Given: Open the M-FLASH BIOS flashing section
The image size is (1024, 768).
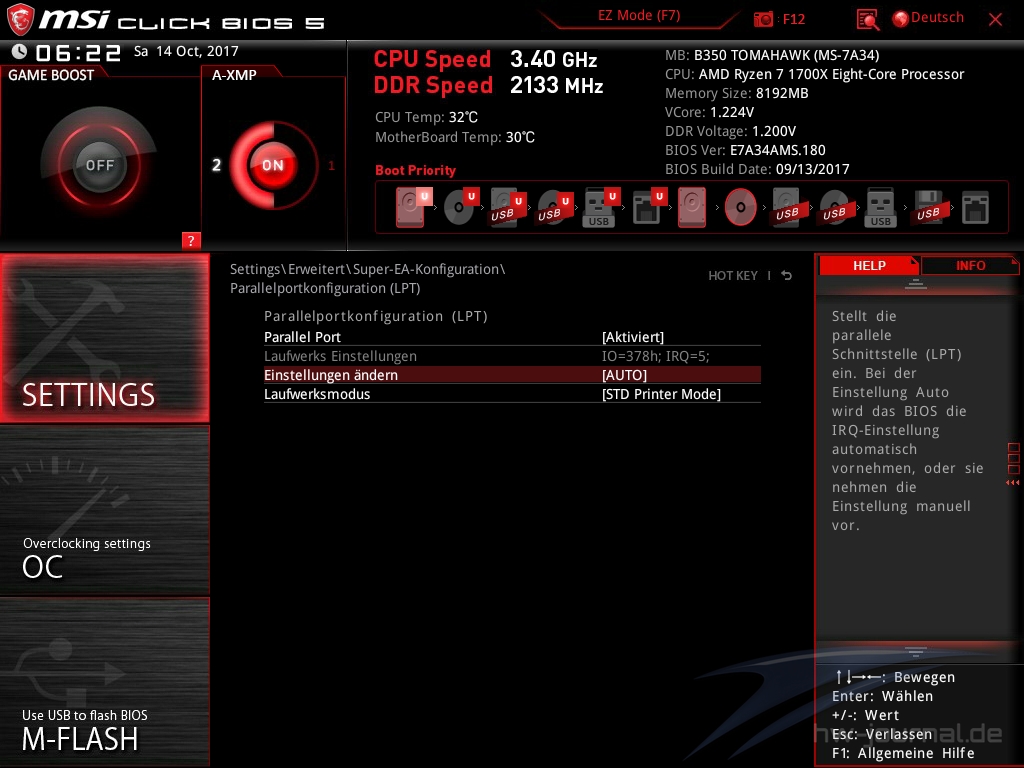Looking at the screenshot, I should [104, 682].
